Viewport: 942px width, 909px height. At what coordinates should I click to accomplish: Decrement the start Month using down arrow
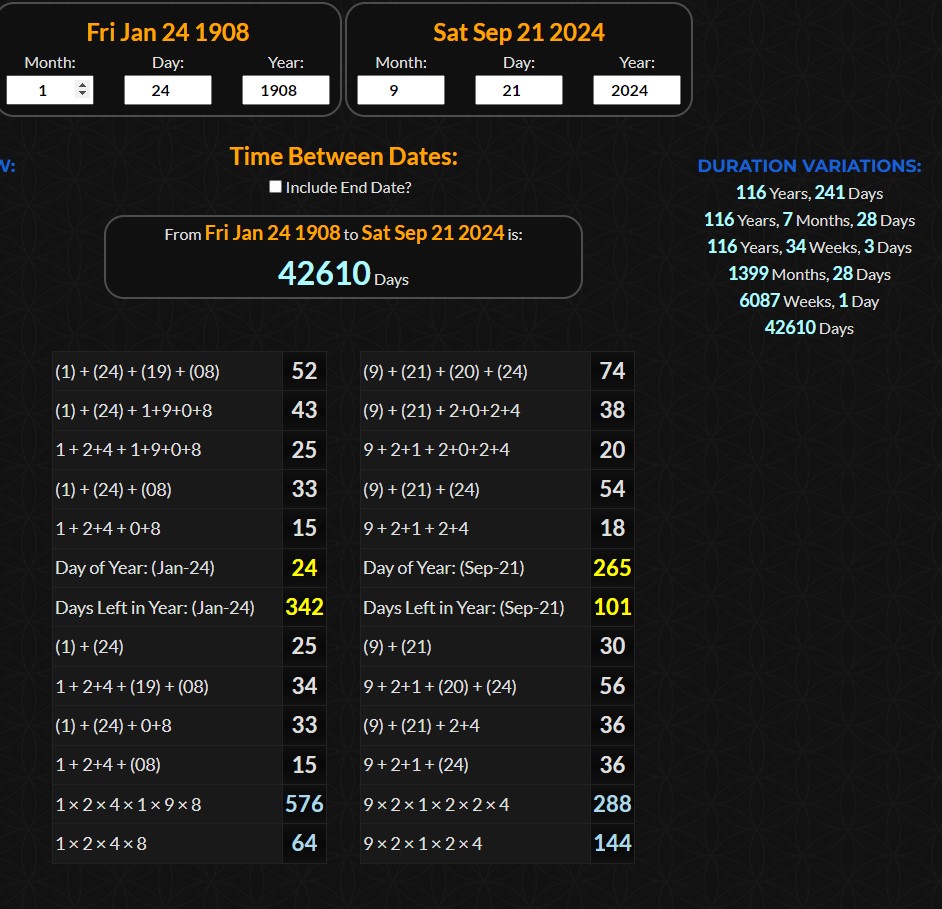click(x=82, y=95)
